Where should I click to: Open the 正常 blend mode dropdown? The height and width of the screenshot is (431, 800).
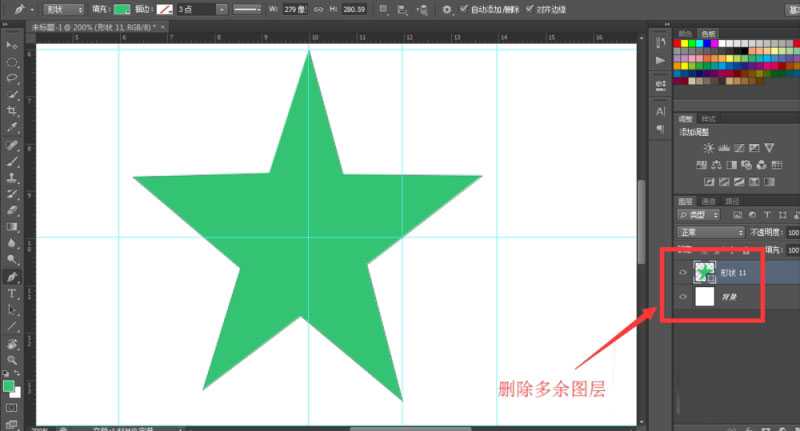(711, 232)
